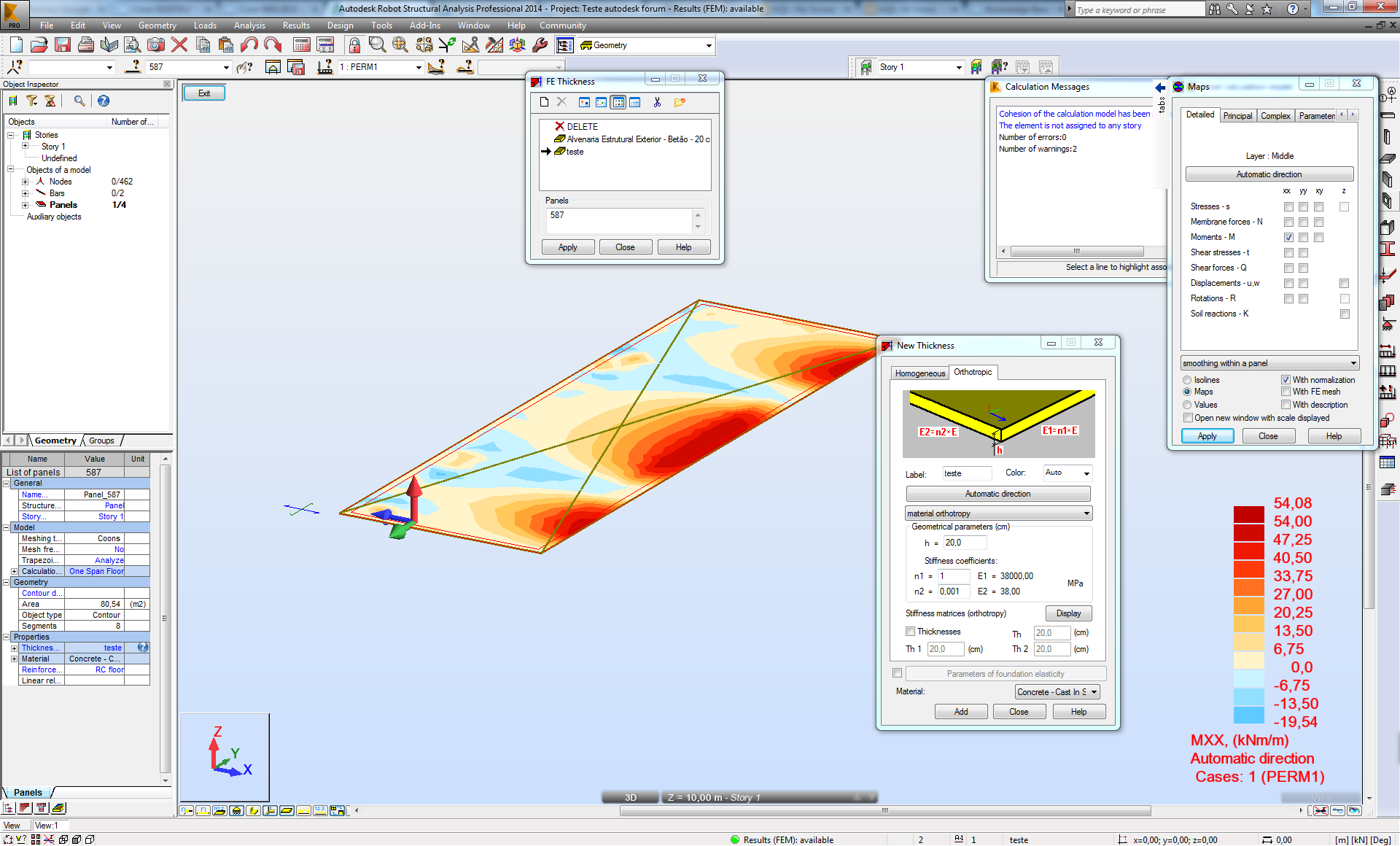
Task: Click the Automatic direction button in Maps
Action: [x=1269, y=174]
